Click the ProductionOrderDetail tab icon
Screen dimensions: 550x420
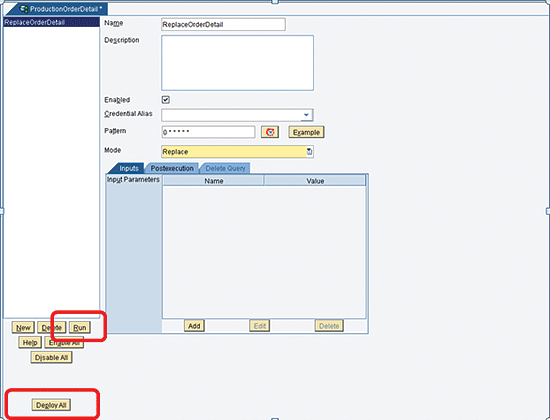(24, 9)
